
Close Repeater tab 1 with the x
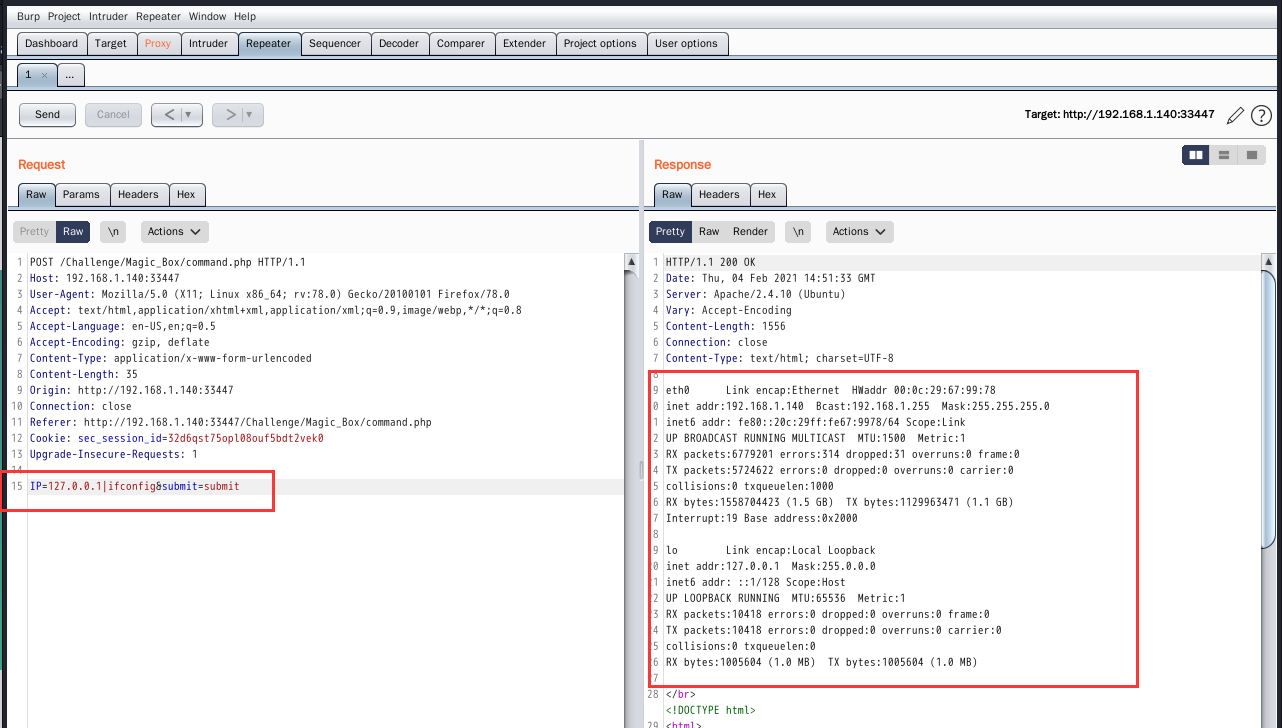click(44, 76)
